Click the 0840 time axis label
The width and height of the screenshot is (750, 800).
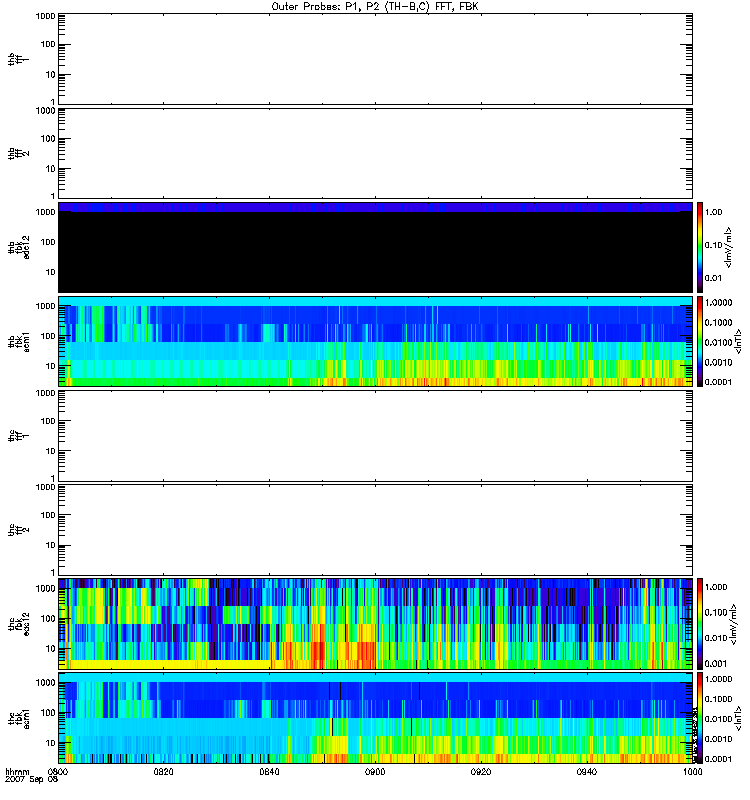click(x=269, y=772)
